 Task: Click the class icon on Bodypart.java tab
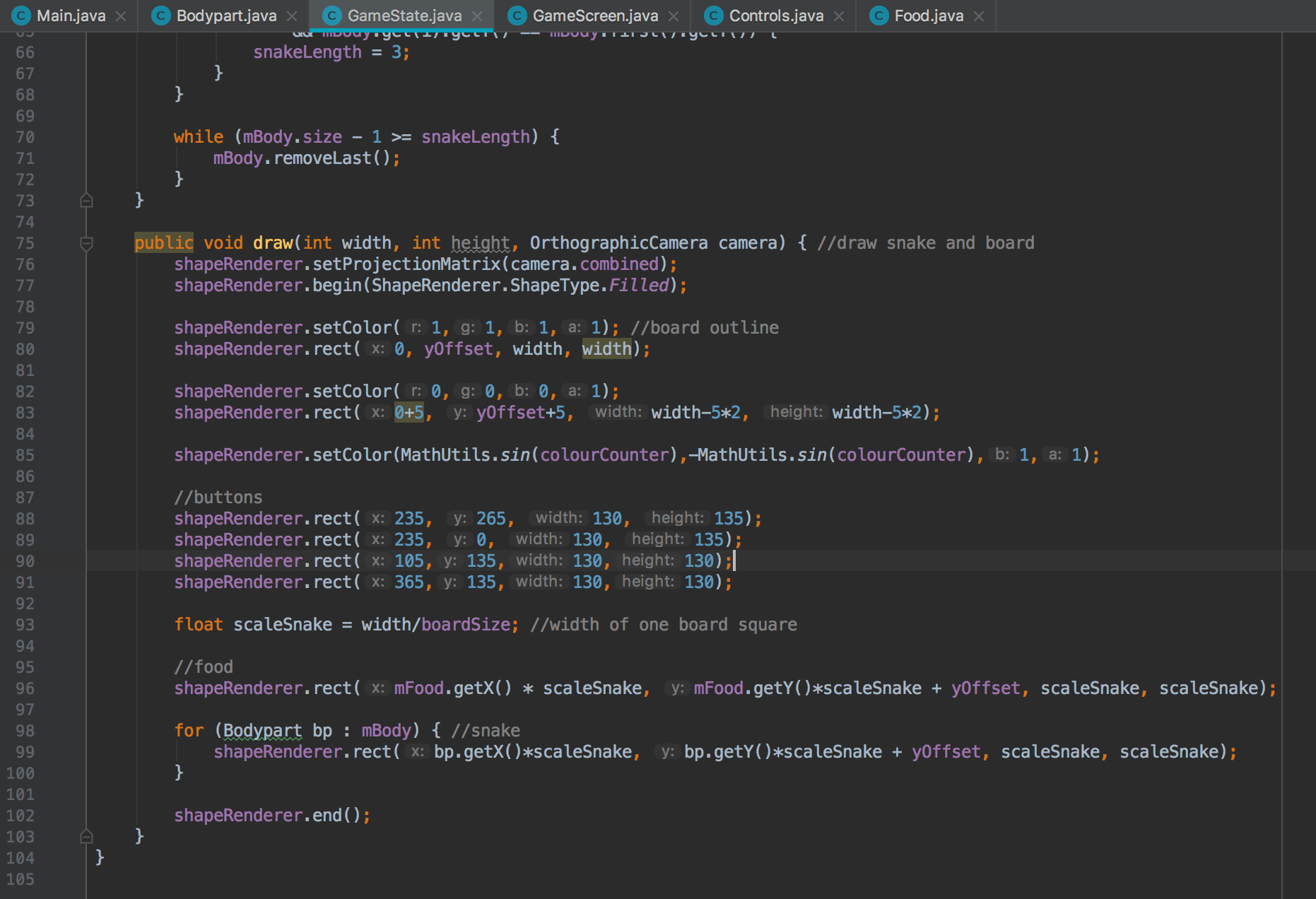161,14
